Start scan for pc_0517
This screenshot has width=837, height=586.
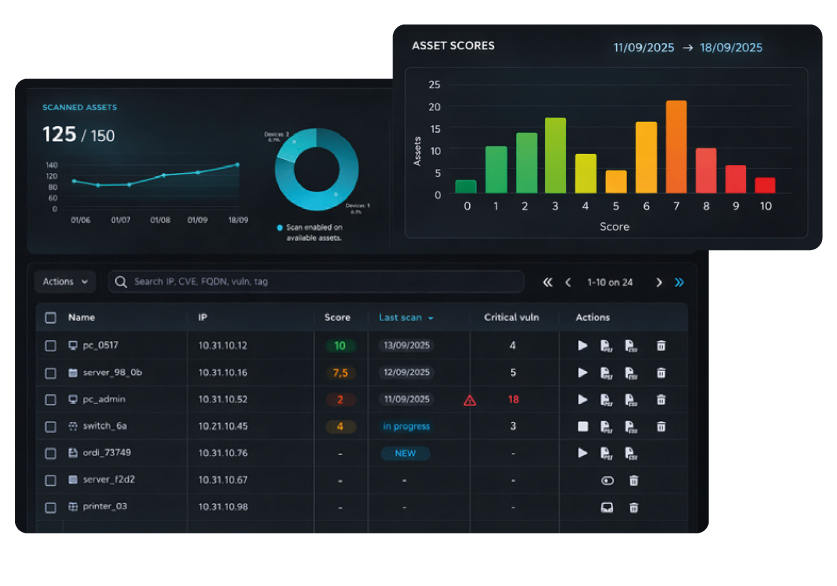click(583, 346)
